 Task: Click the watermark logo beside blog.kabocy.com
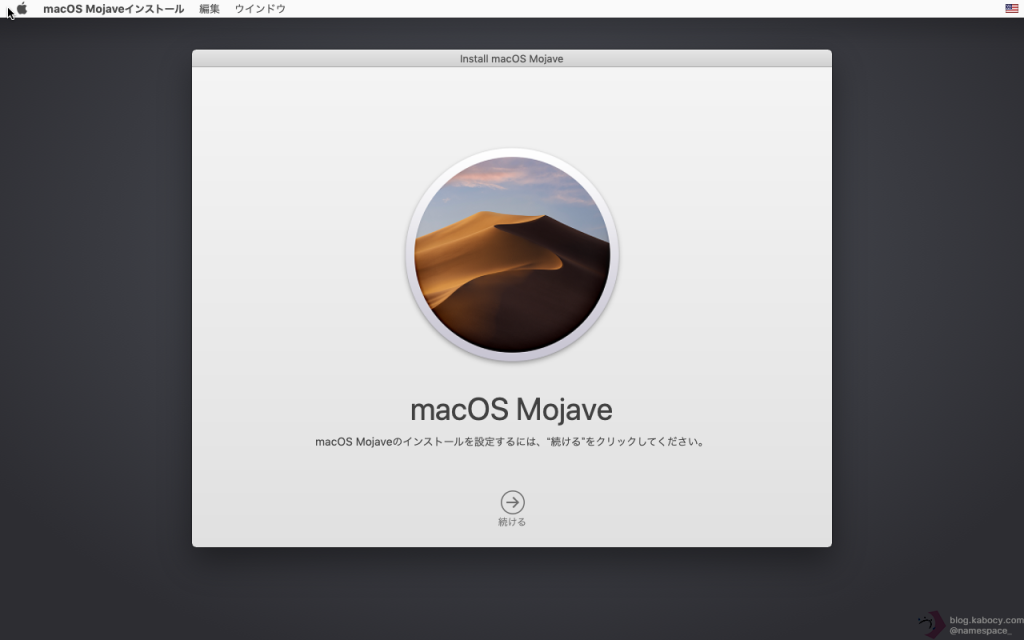pos(932,624)
